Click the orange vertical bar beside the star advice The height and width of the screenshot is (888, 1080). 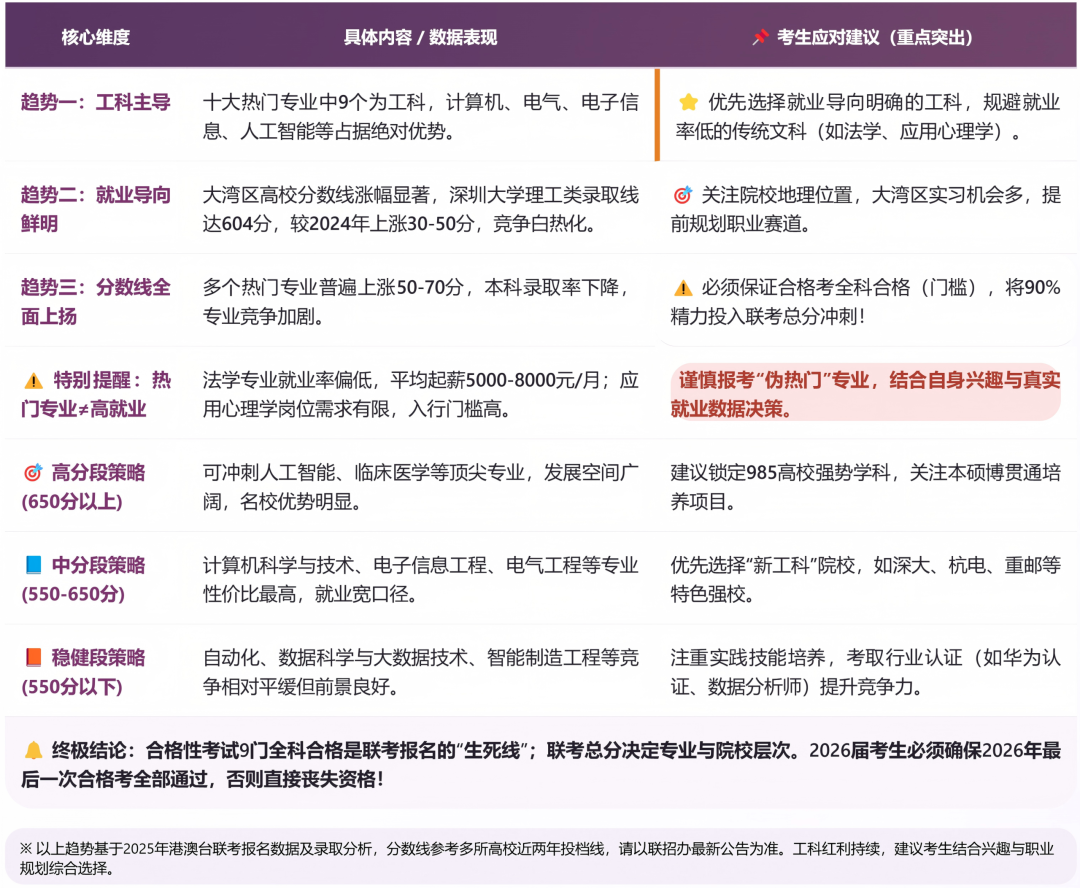point(657,115)
